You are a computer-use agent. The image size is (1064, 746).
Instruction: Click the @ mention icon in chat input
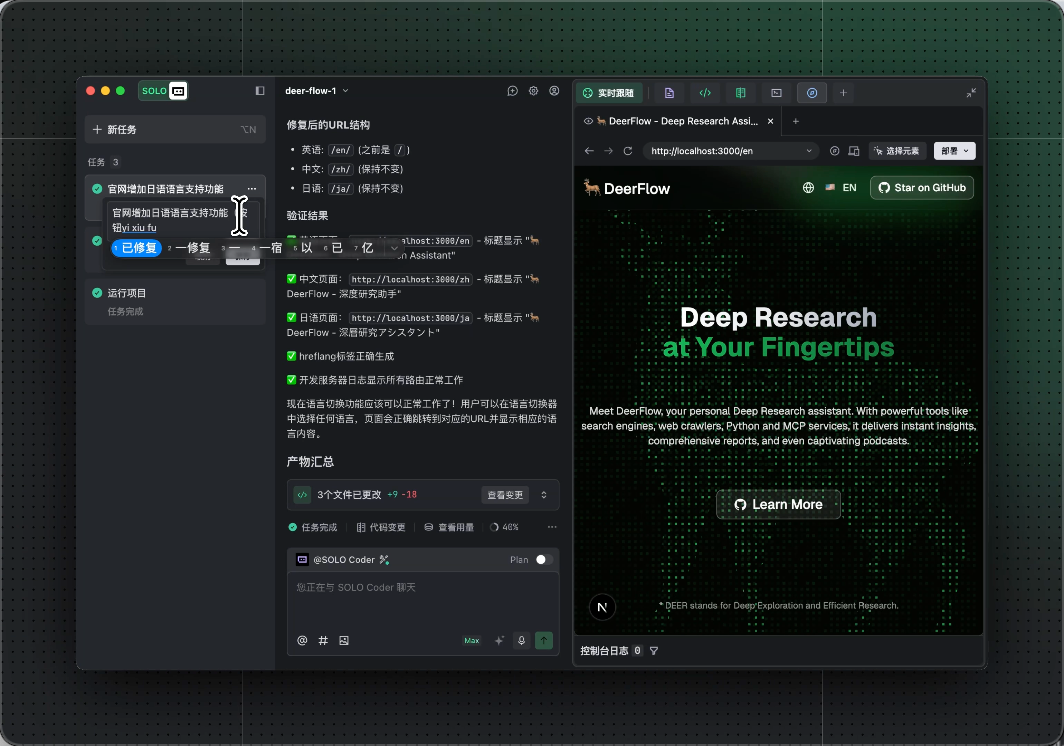302,640
